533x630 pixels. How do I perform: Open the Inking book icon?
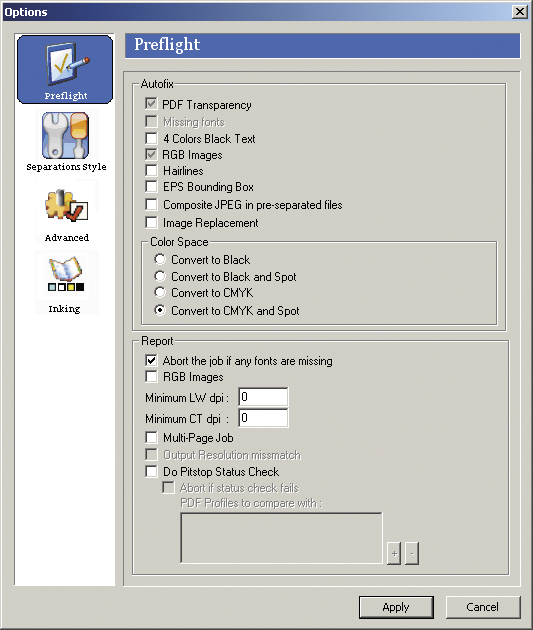pyautogui.click(x=66, y=274)
